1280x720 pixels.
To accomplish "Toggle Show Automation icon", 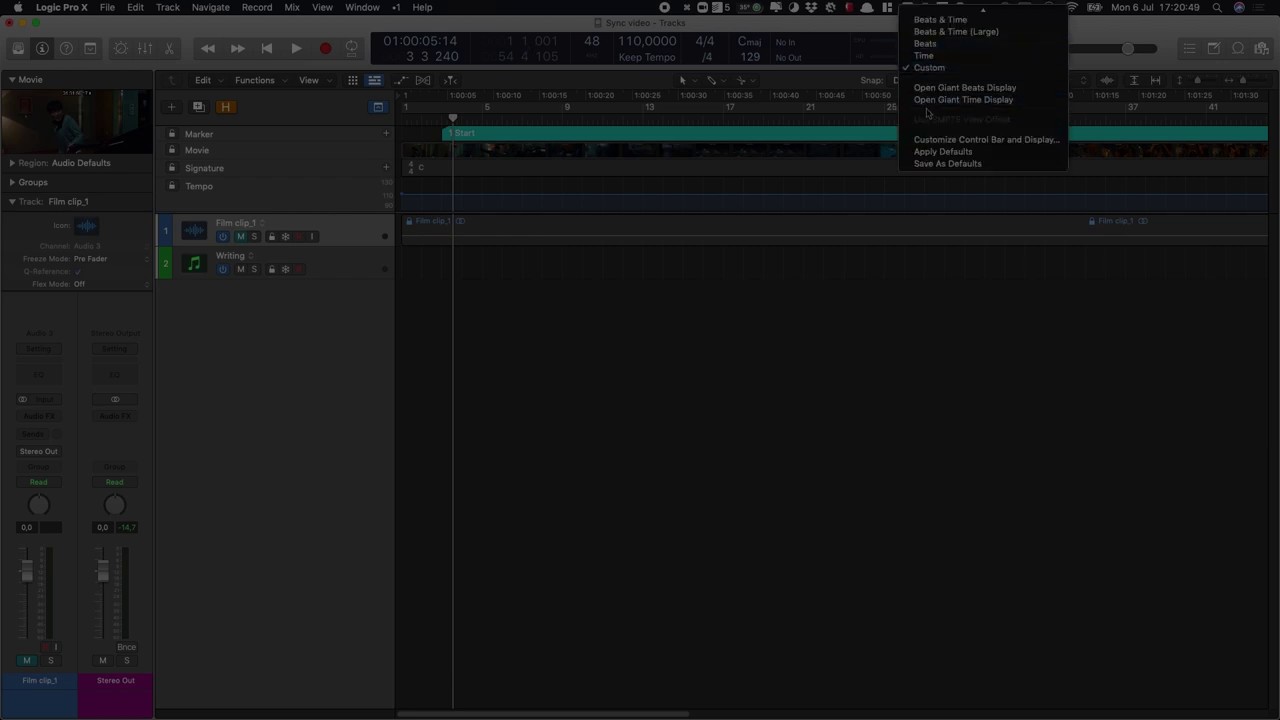I will tap(401, 80).
